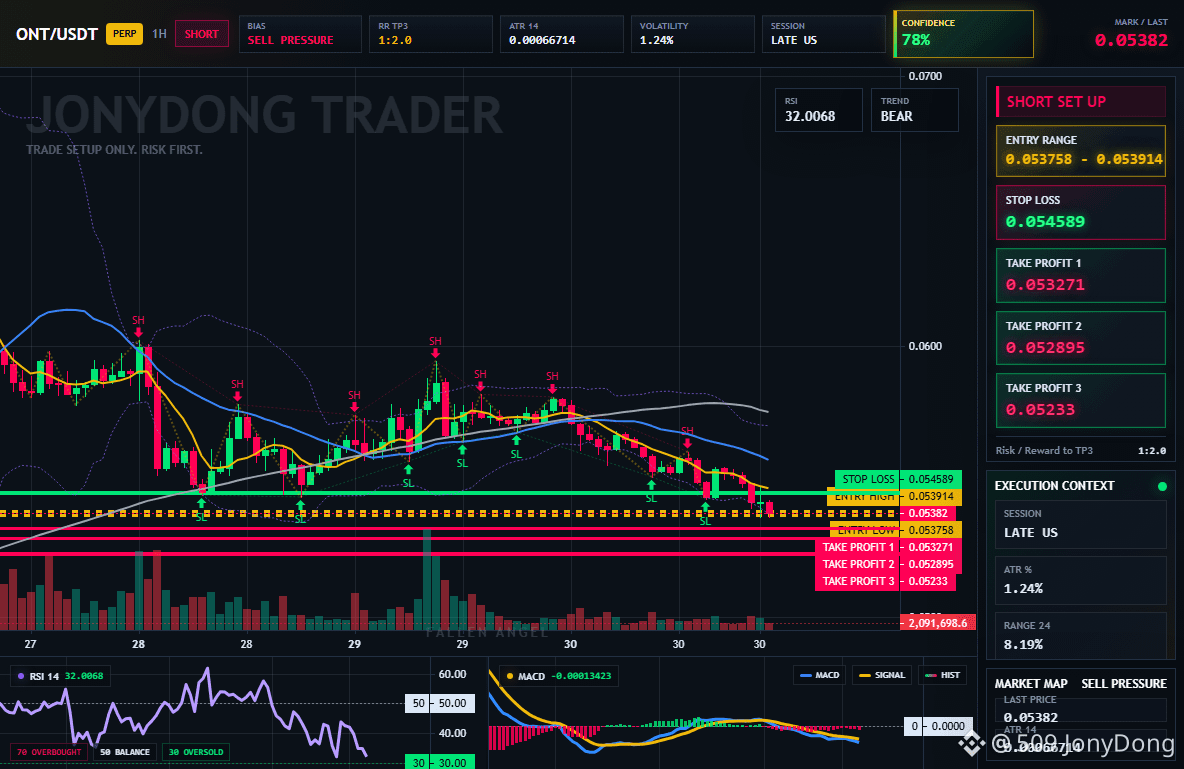Click the VOLATILITY 1.24% card

tap(692, 34)
